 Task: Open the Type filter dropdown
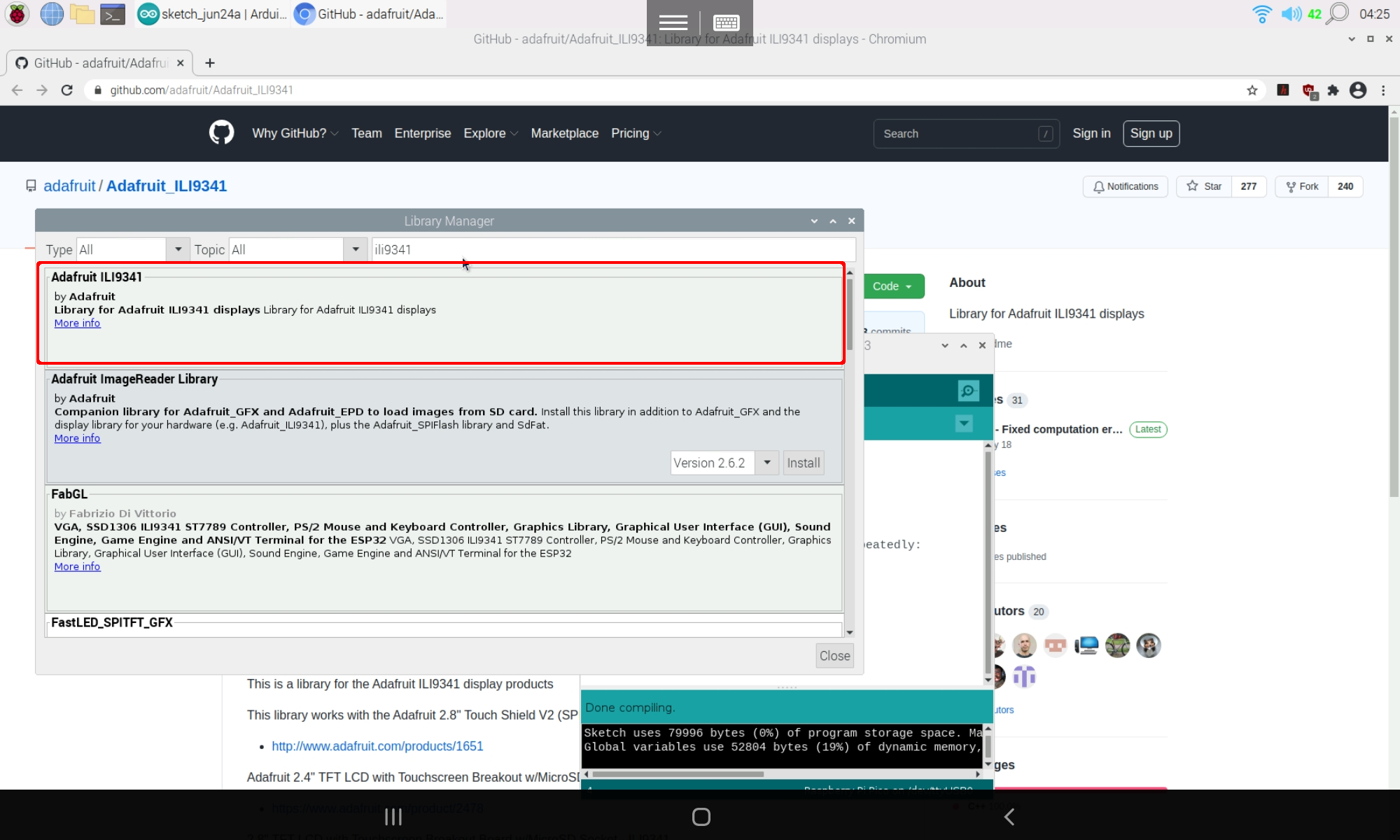178,249
